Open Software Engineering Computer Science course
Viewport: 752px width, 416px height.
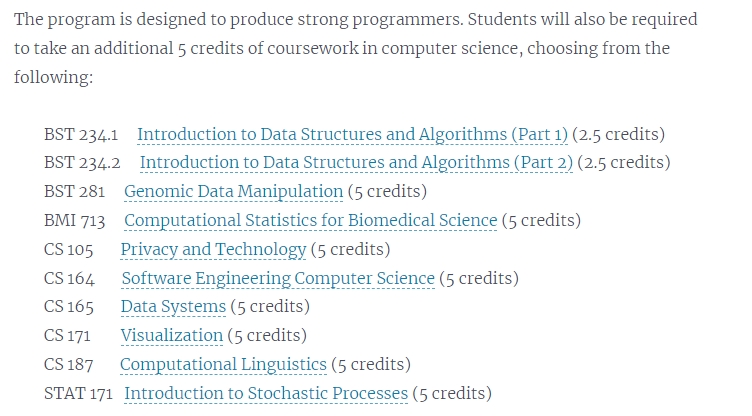coord(278,279)
